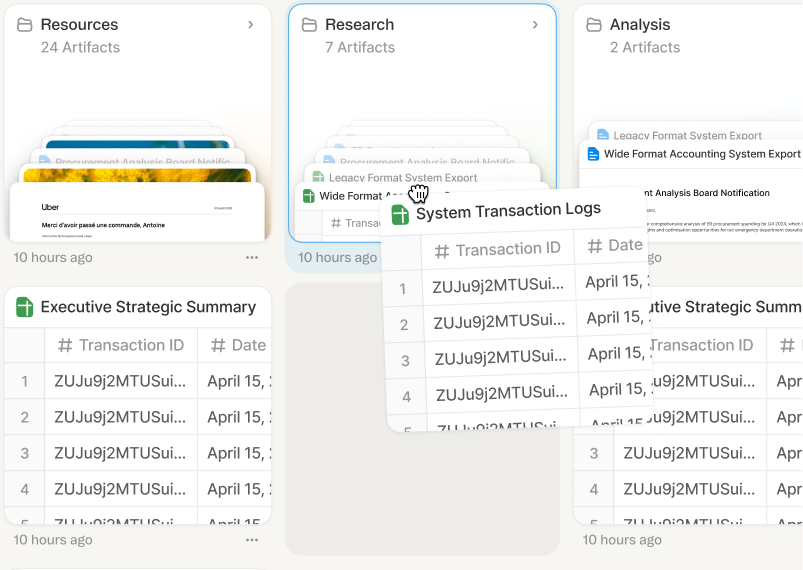The width and height of the screenshot is (803, 570).
Task: Click the Wide Format sheet icon in Research
Action: click(x=308, y=196)
